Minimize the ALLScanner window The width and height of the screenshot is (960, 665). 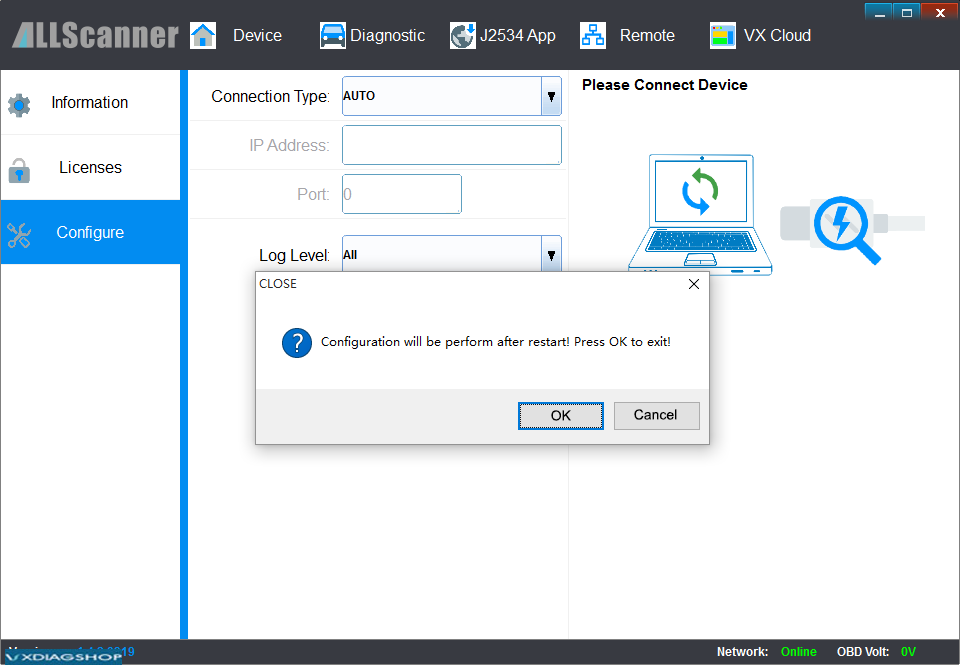pos(879,12)
